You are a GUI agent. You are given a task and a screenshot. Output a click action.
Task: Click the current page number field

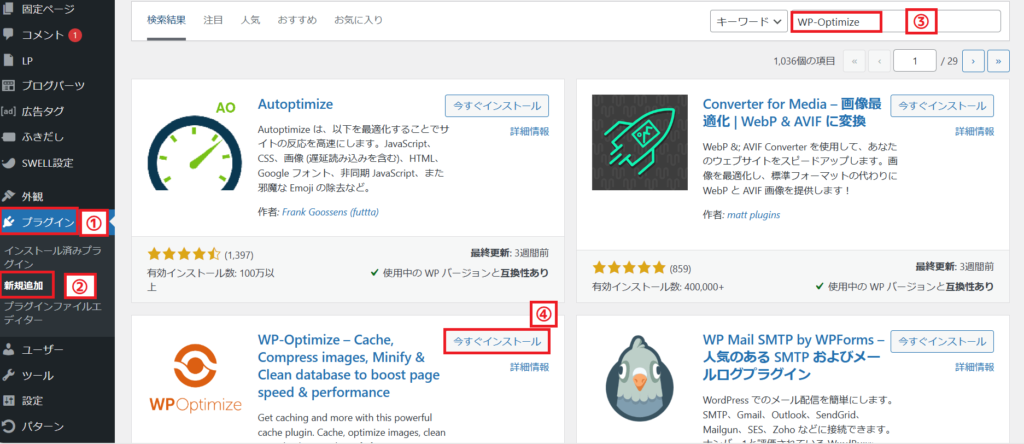[916, 61]
